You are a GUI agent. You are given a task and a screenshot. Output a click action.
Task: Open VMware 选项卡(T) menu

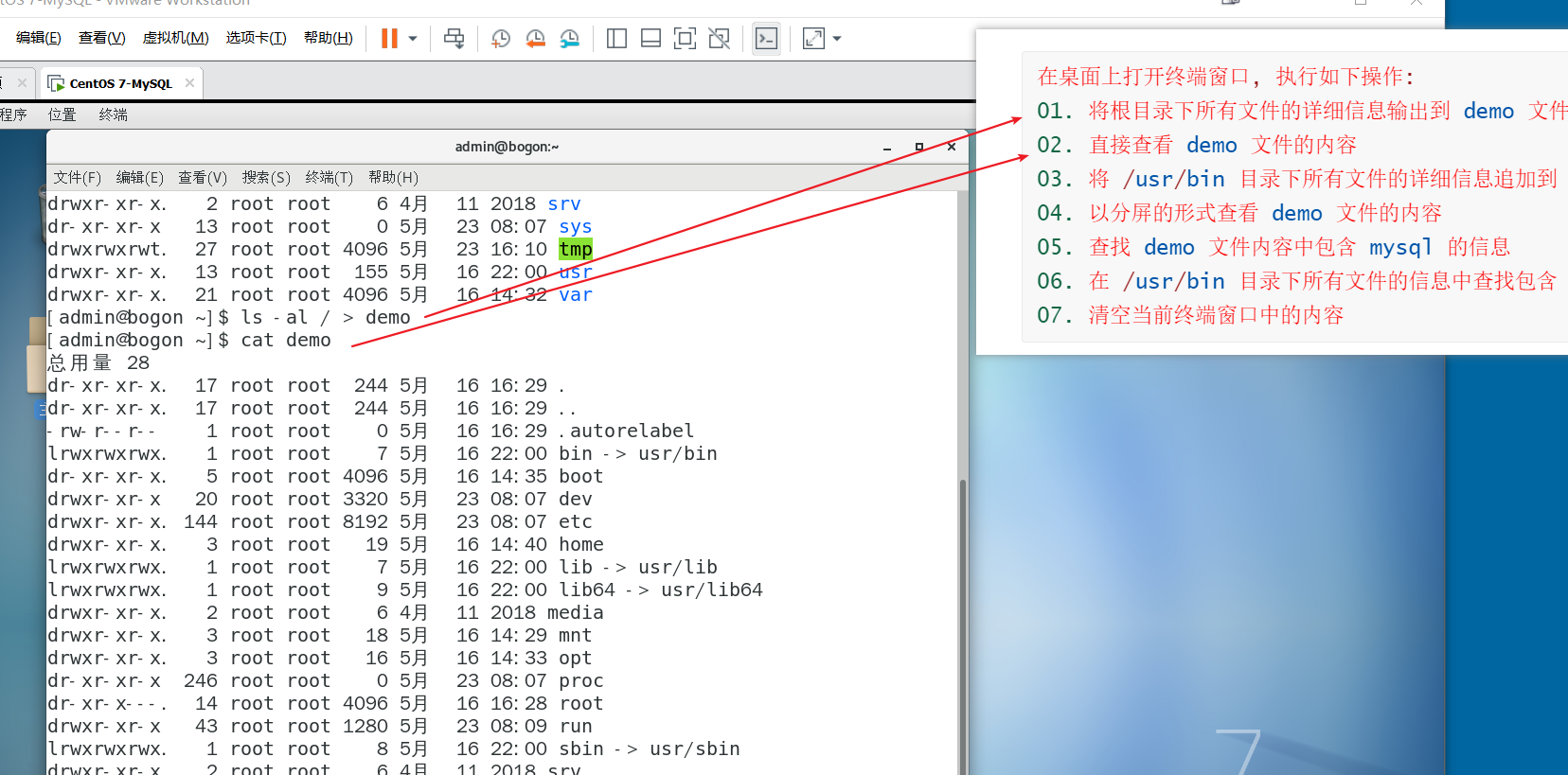pyautogui.click(x=256, y=38)
